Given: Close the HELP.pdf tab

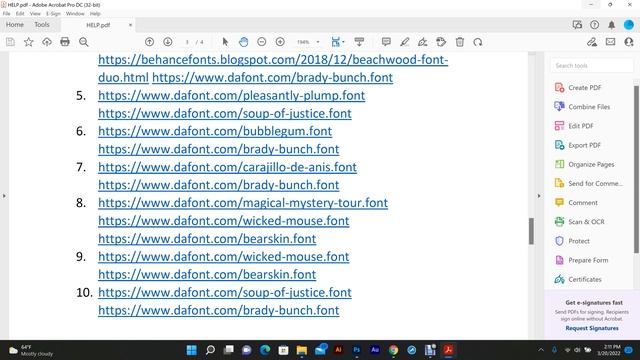Looking at the screenshot, I should (x=130, y=25).
